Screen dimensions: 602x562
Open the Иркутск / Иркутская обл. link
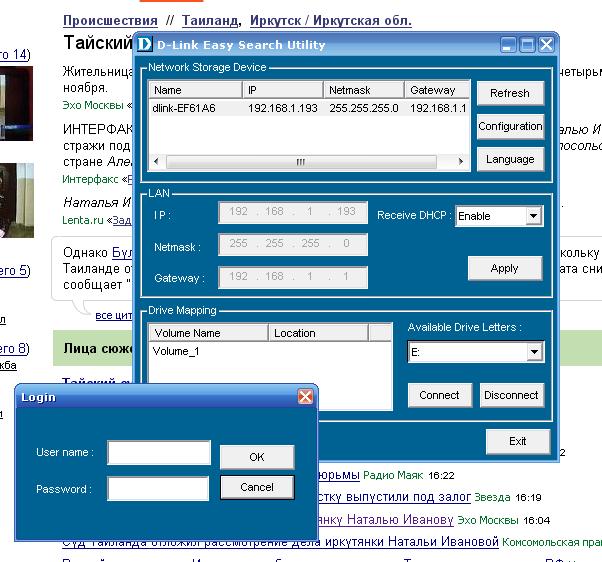[x=331, y=20]
